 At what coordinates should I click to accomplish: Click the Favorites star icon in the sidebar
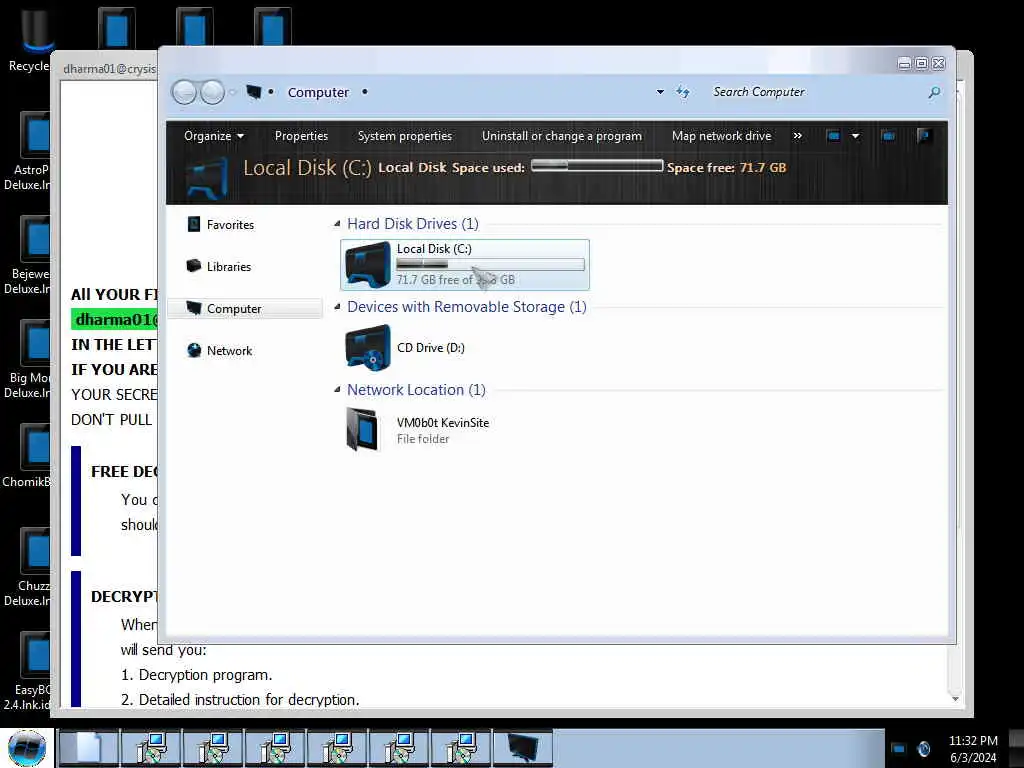(x=194, y=224)
